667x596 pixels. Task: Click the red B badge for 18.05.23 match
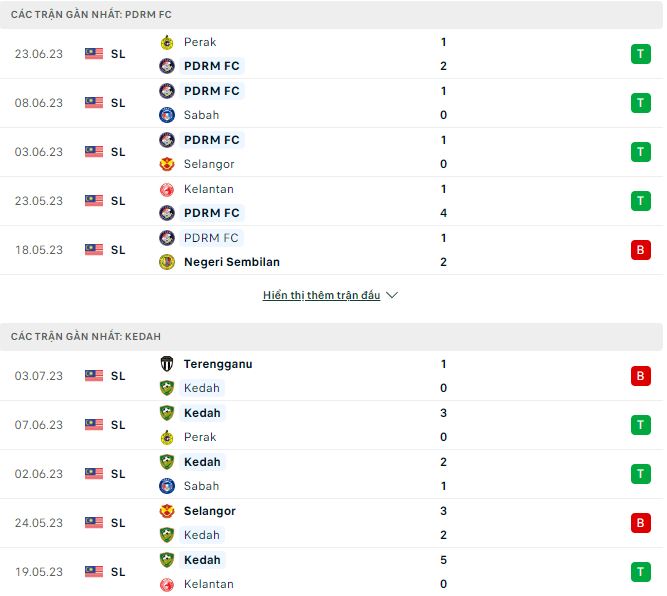tap(640, 250)
